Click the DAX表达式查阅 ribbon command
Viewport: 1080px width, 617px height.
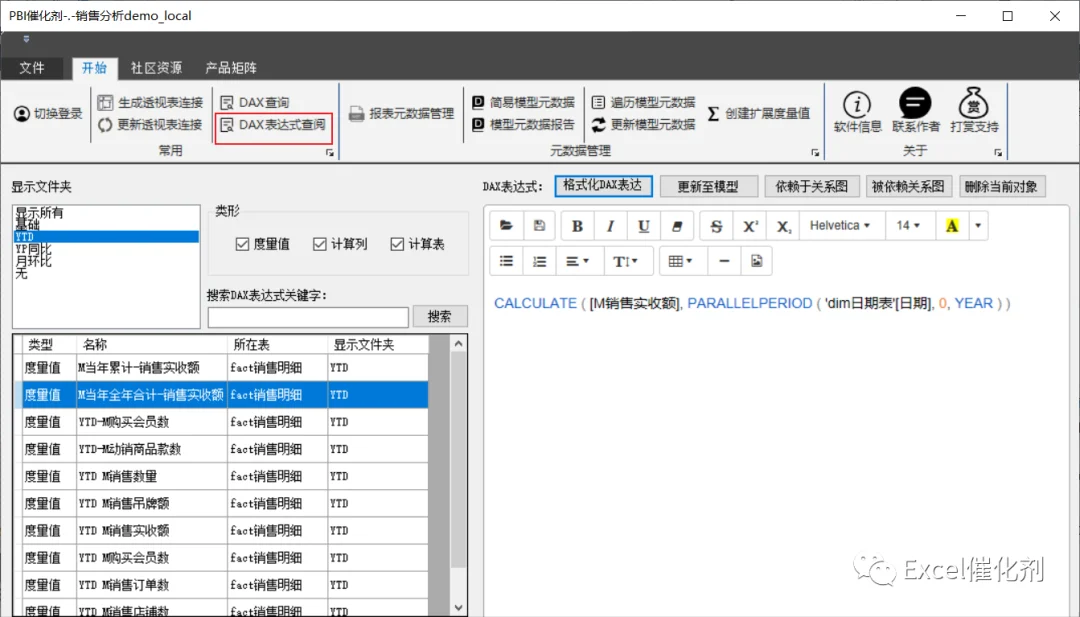pos(273,125)
